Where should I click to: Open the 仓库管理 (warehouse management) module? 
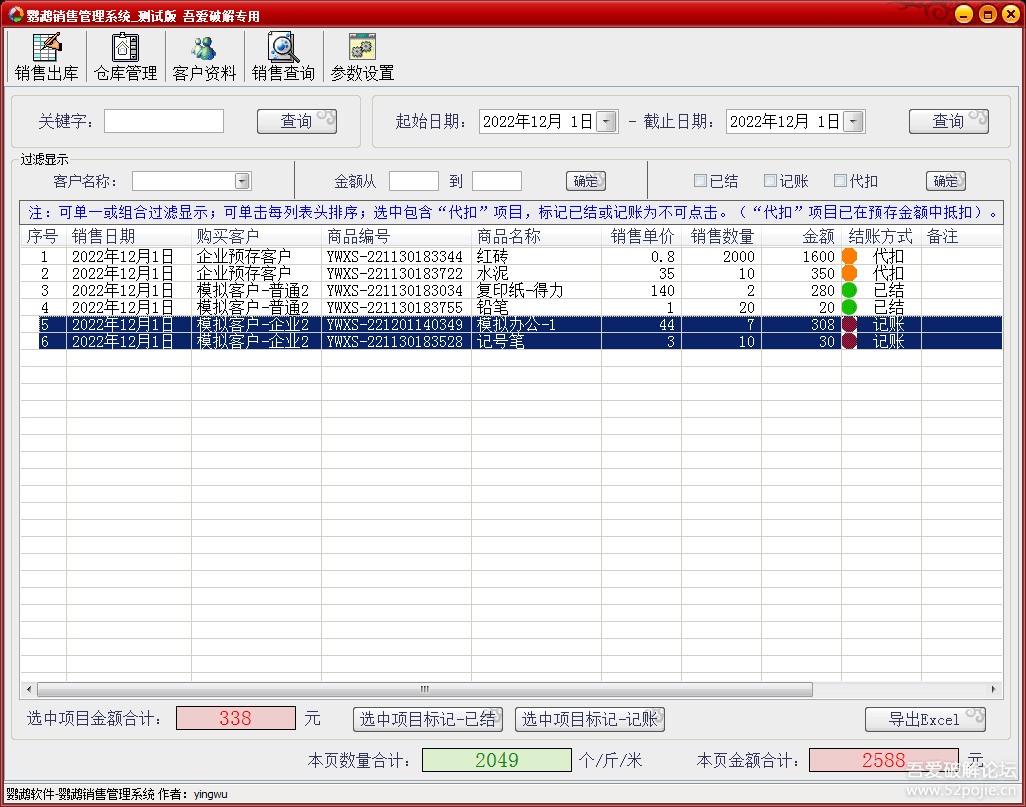(x=124, y=55)
